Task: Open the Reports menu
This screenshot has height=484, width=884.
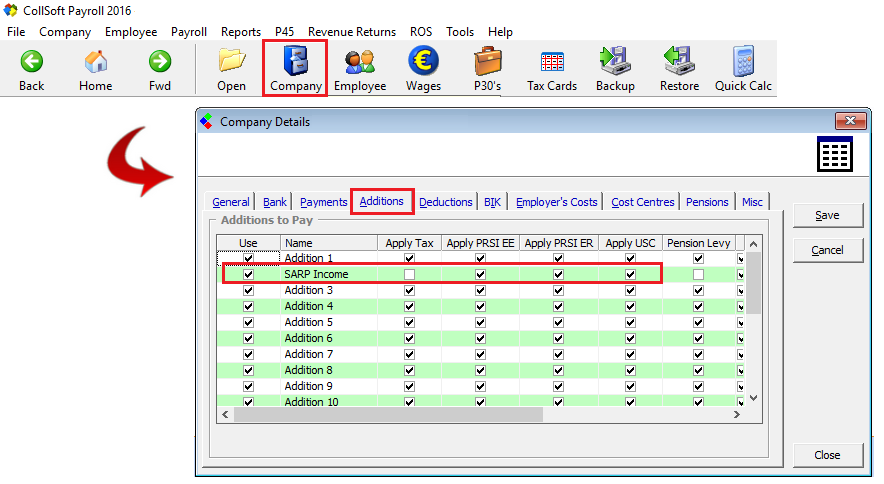Action: coord(240,32)
